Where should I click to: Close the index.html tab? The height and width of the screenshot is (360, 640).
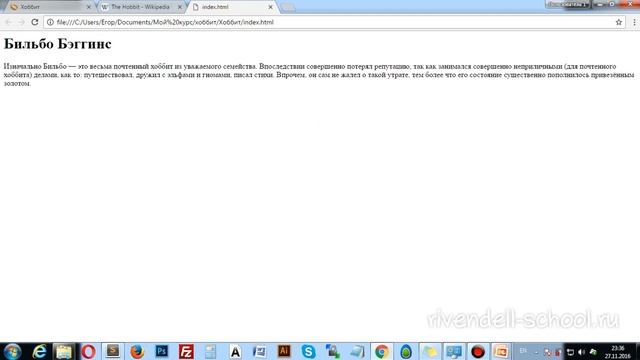tap(270, 7)
